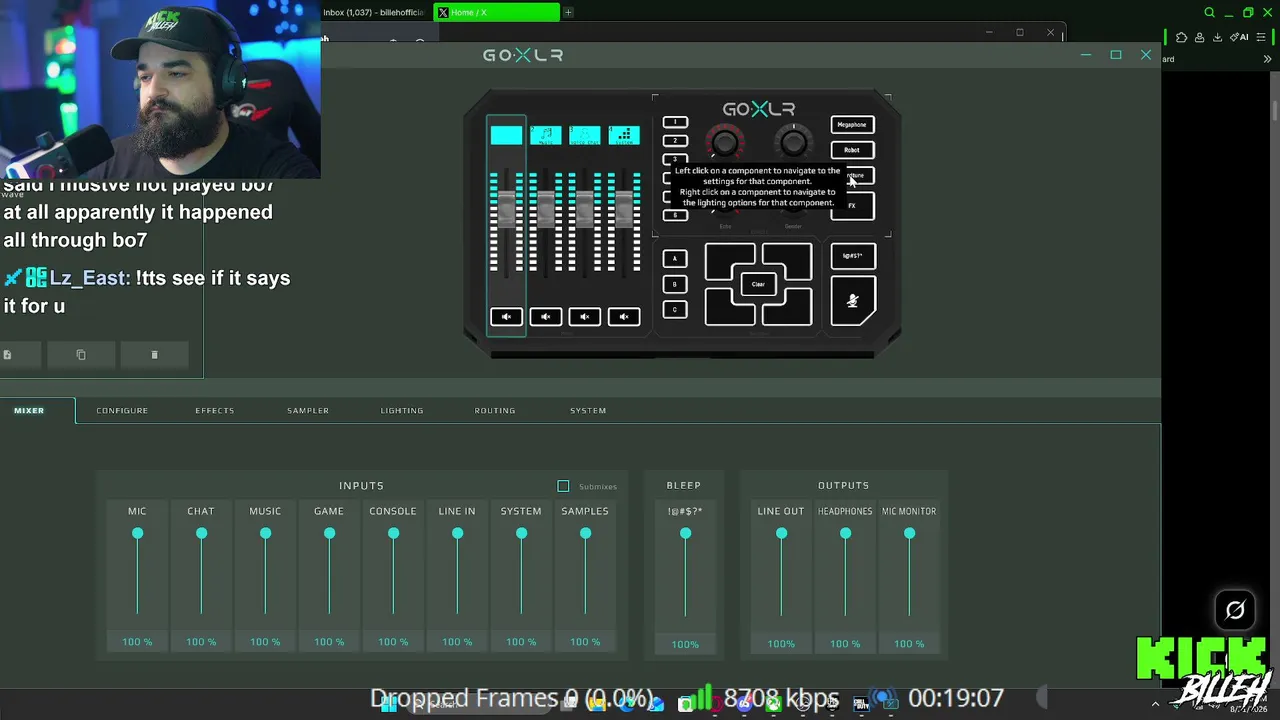Open the Sampler tab

click(x=308, y=410)
